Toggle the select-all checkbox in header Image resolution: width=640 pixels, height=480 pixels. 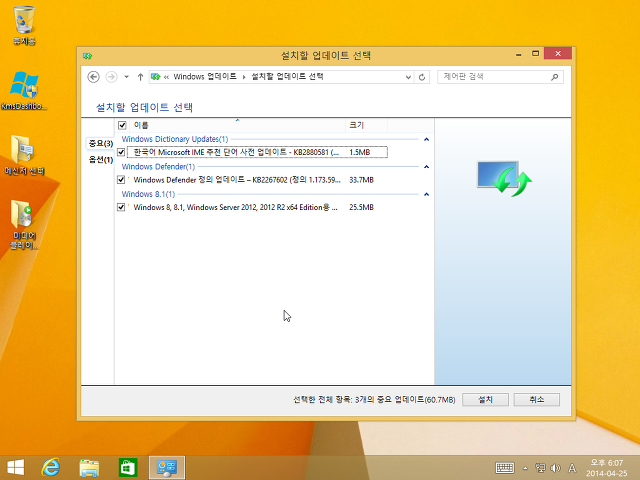(122, 125)
